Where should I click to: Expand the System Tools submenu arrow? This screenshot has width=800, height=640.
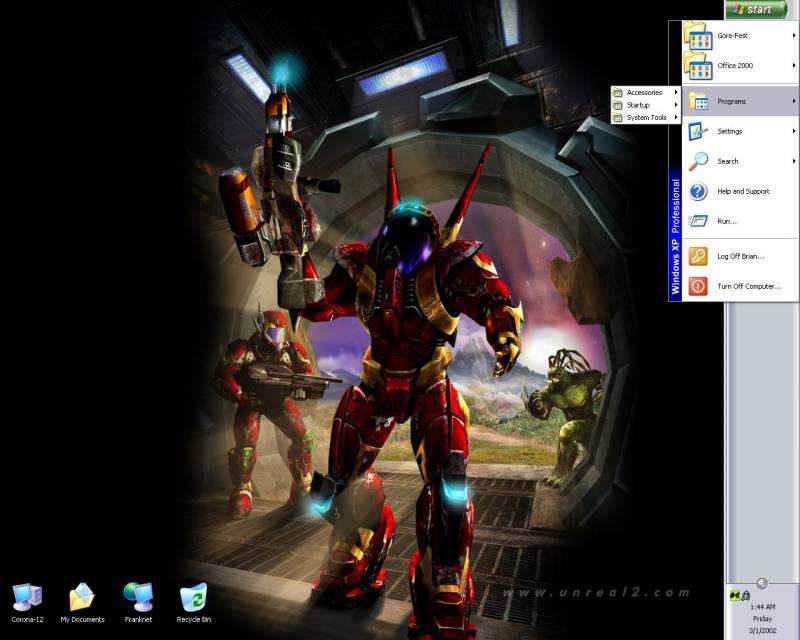(676, 117)
